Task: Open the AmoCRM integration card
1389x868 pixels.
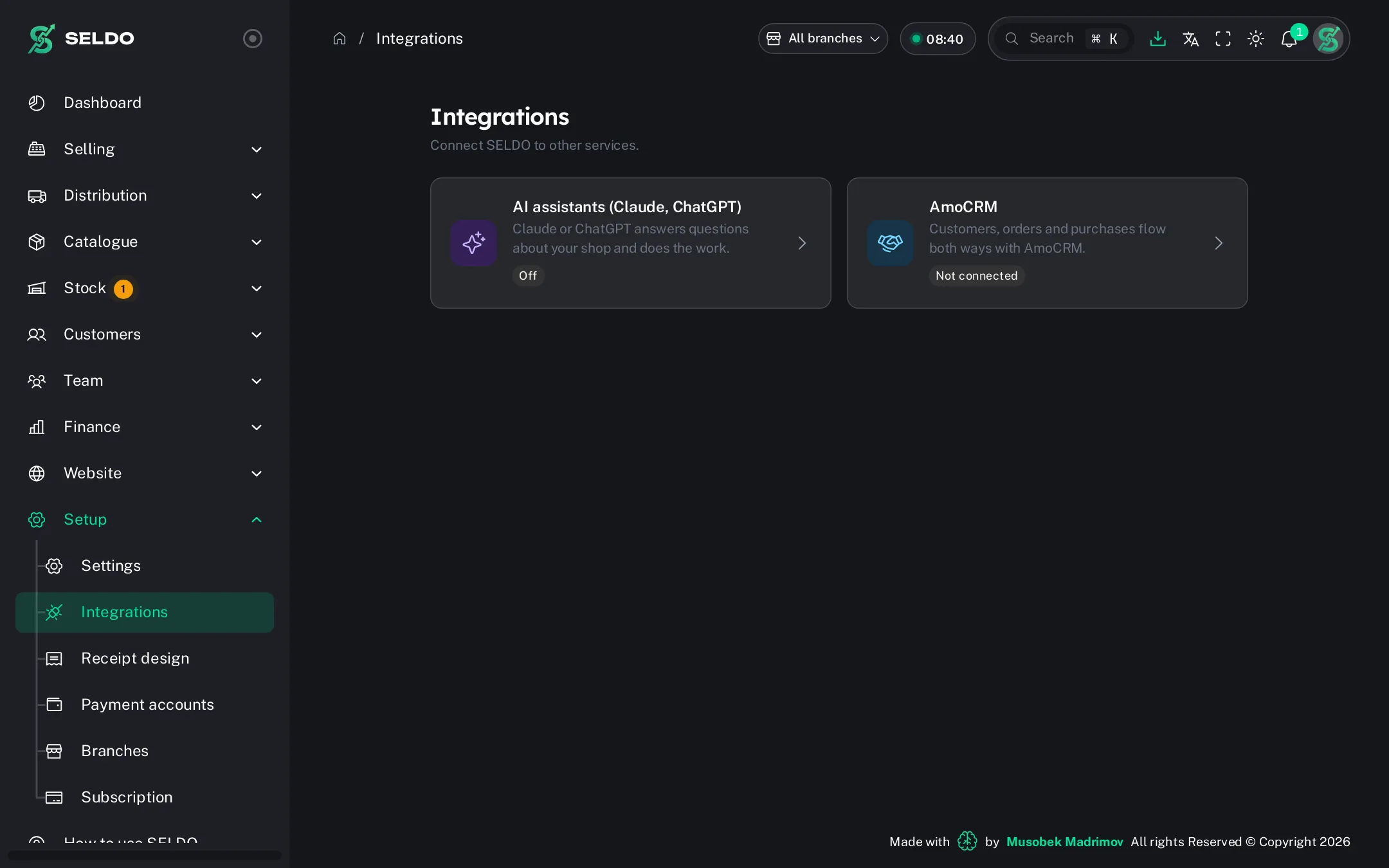Action: pyautogui.click(x=1047, y=243)
